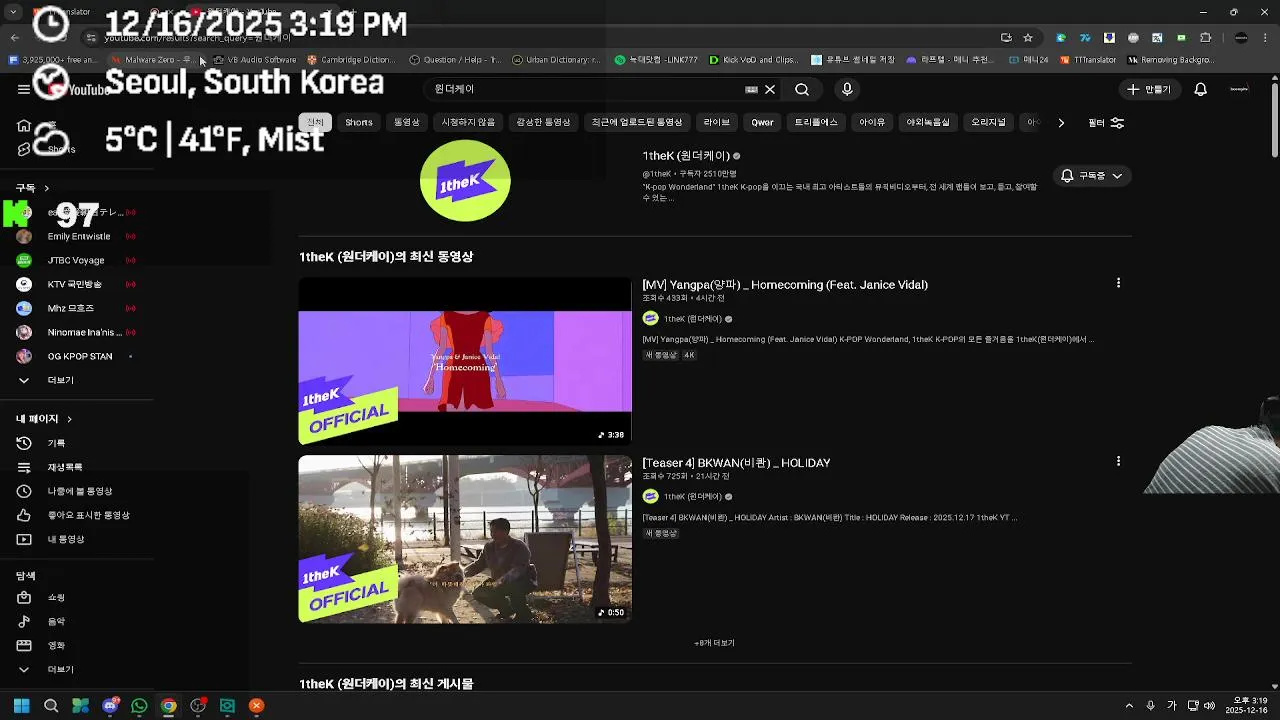Viewport: 1280px width, 720px height.
Task: Open liked videos 좋아요 표시한 동영상
Action: 76,515
